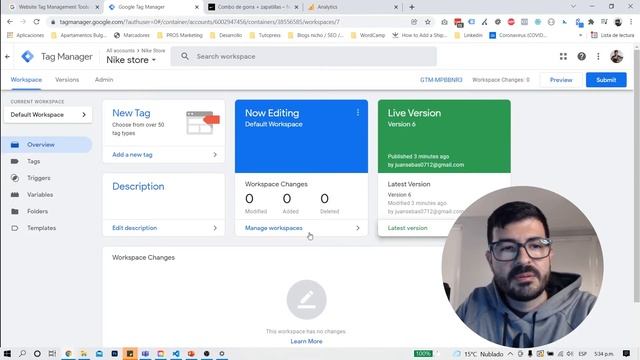This screenshot has height=360, width=640.
Task: Open the PROS Marketing bookmark folder
Action: (x=180, y=36)
